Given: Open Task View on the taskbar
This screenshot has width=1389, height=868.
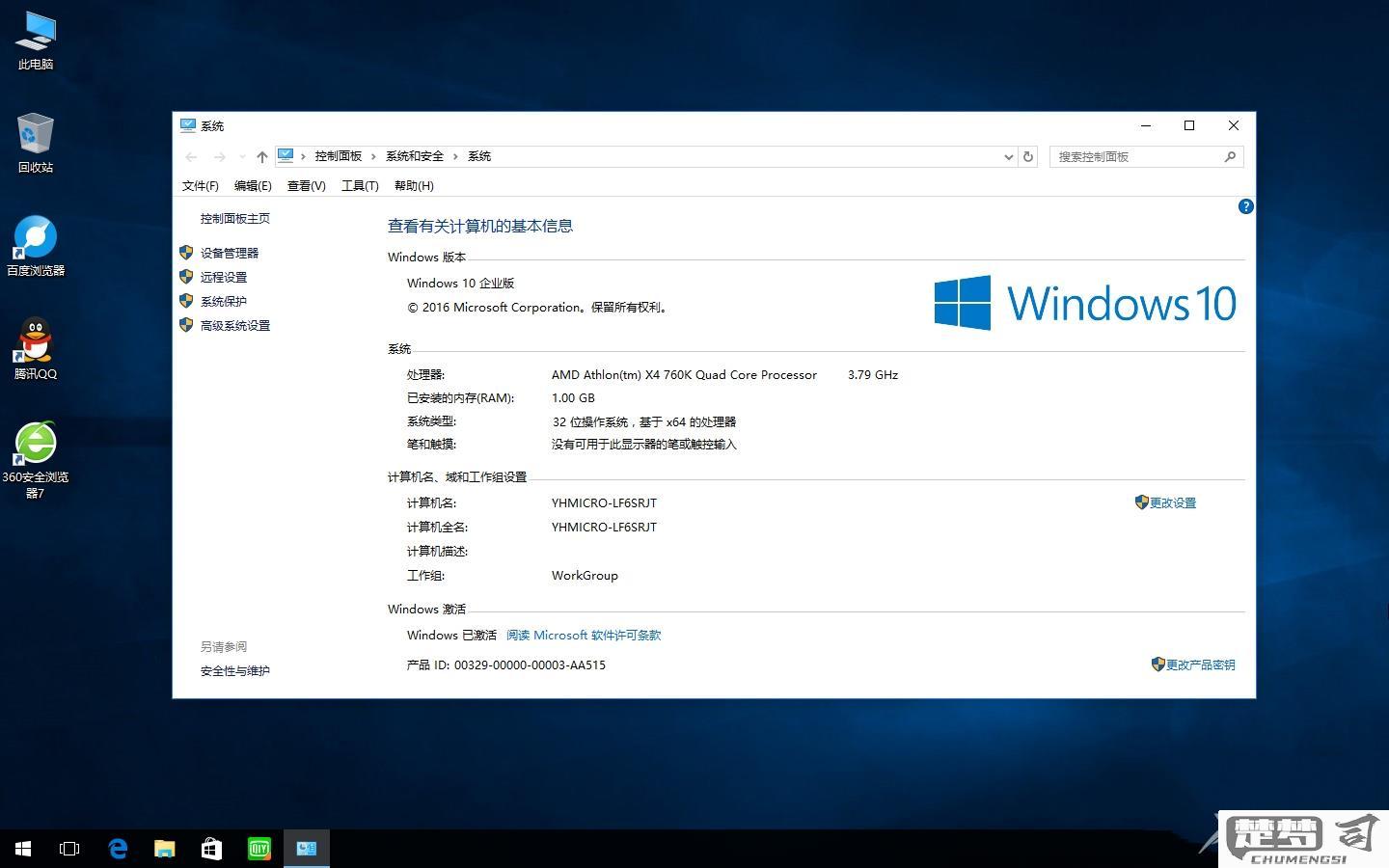Looking at the screenshot, I should coord(69,849).
